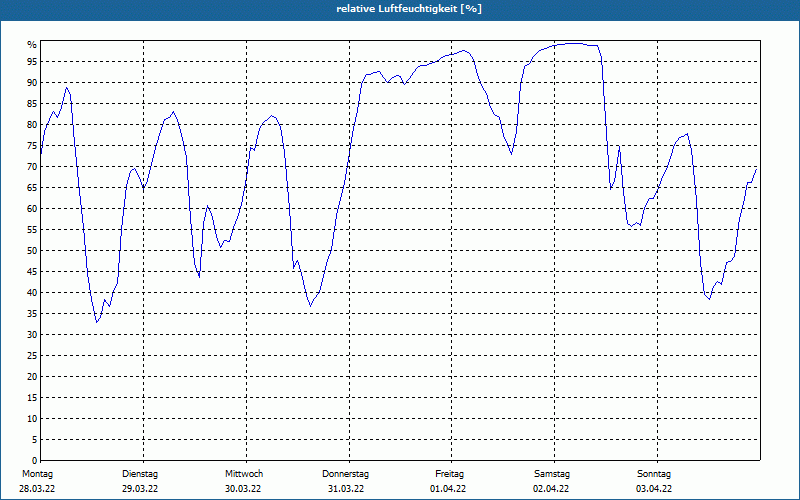Click the '75' y-axis value
This screenshot has width=800, height=500.
(32, 145)
